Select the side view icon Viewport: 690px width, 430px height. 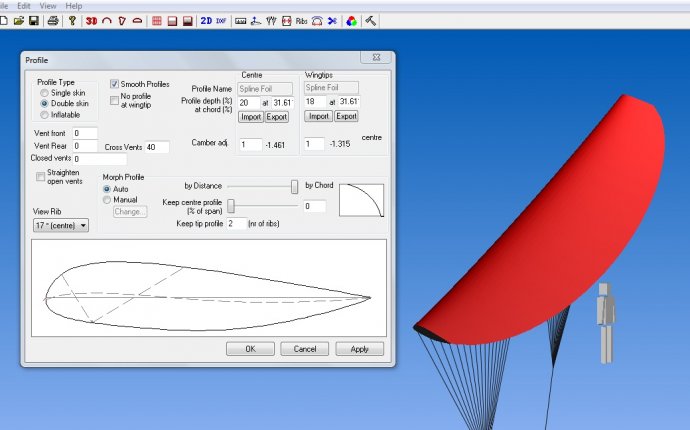122,21
